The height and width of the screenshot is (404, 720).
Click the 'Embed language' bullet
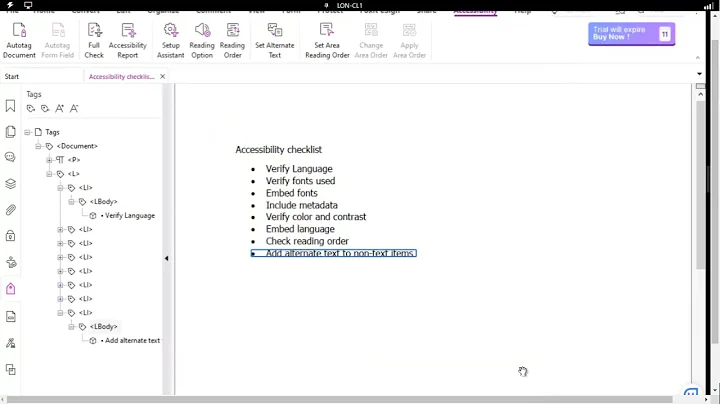point(300,229)
